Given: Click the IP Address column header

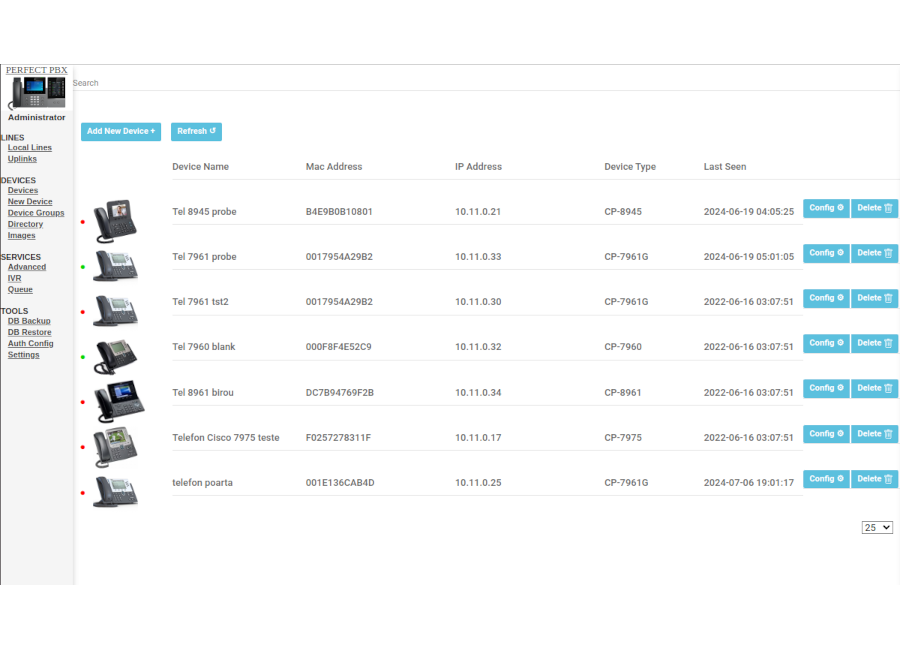Looking at the screenshot, I should coord(478,167).
